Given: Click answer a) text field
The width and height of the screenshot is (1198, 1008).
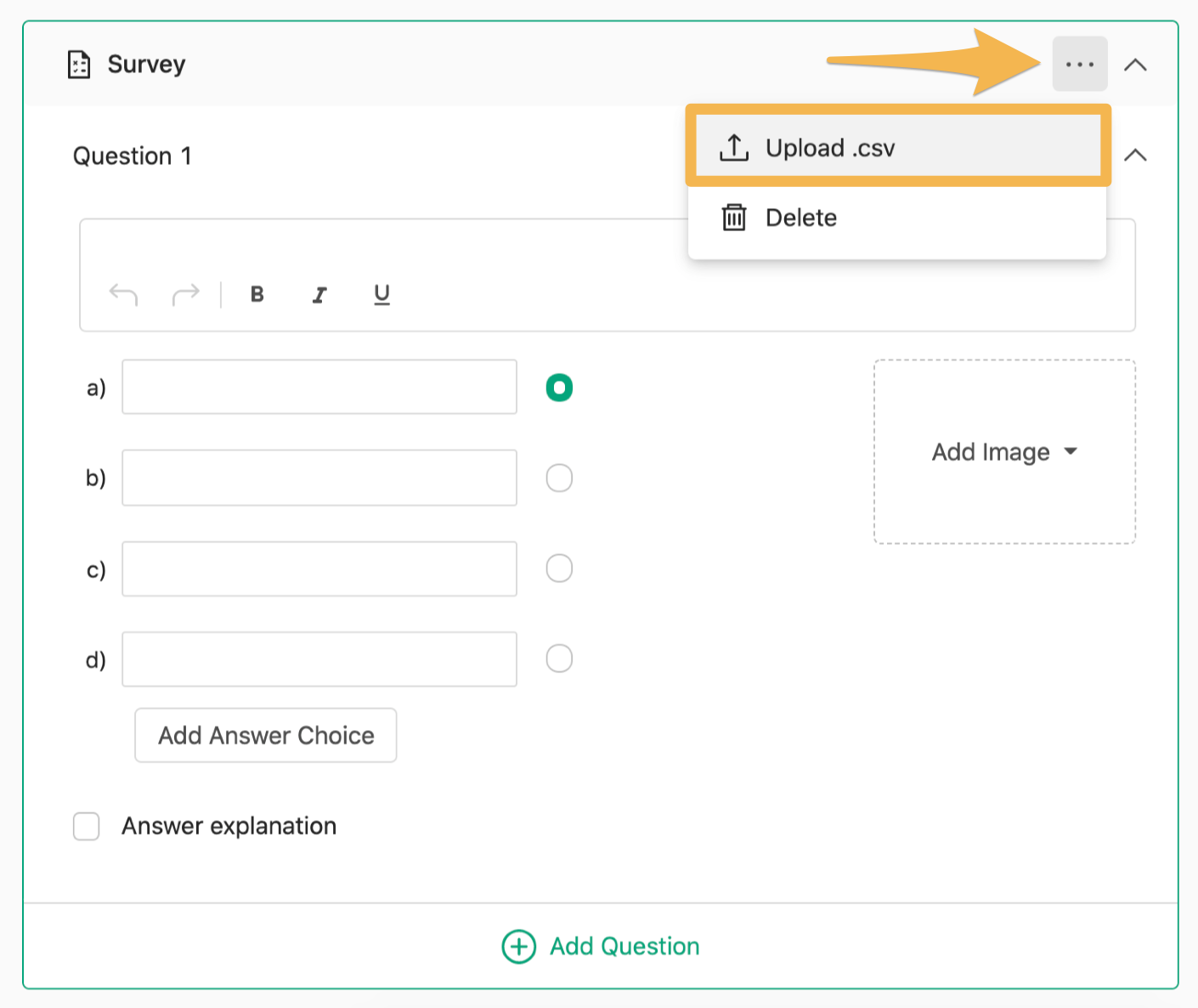Looking at the screenshot, I should pos(319,387).
